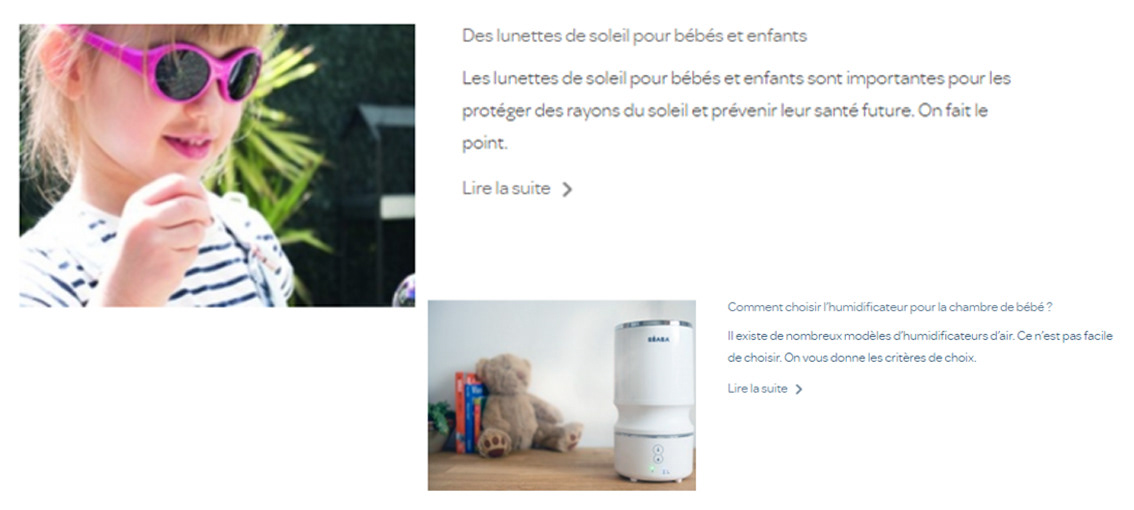Open the humidifier article thumbnail image

pyautogui.click(x=561, y=395)
